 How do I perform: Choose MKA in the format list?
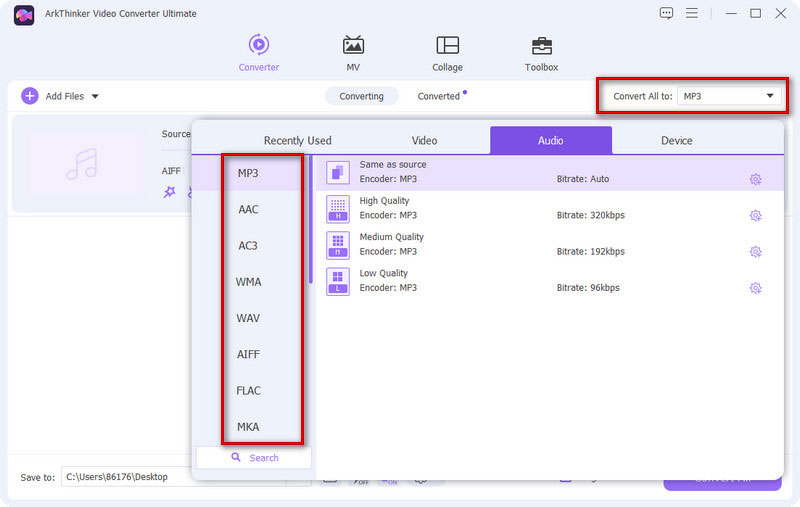(248, 426)
